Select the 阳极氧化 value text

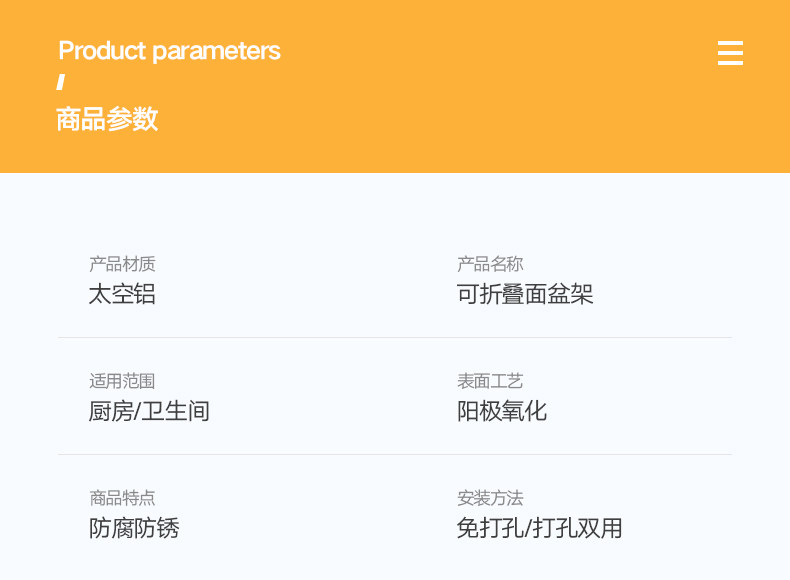coord(502,411)
